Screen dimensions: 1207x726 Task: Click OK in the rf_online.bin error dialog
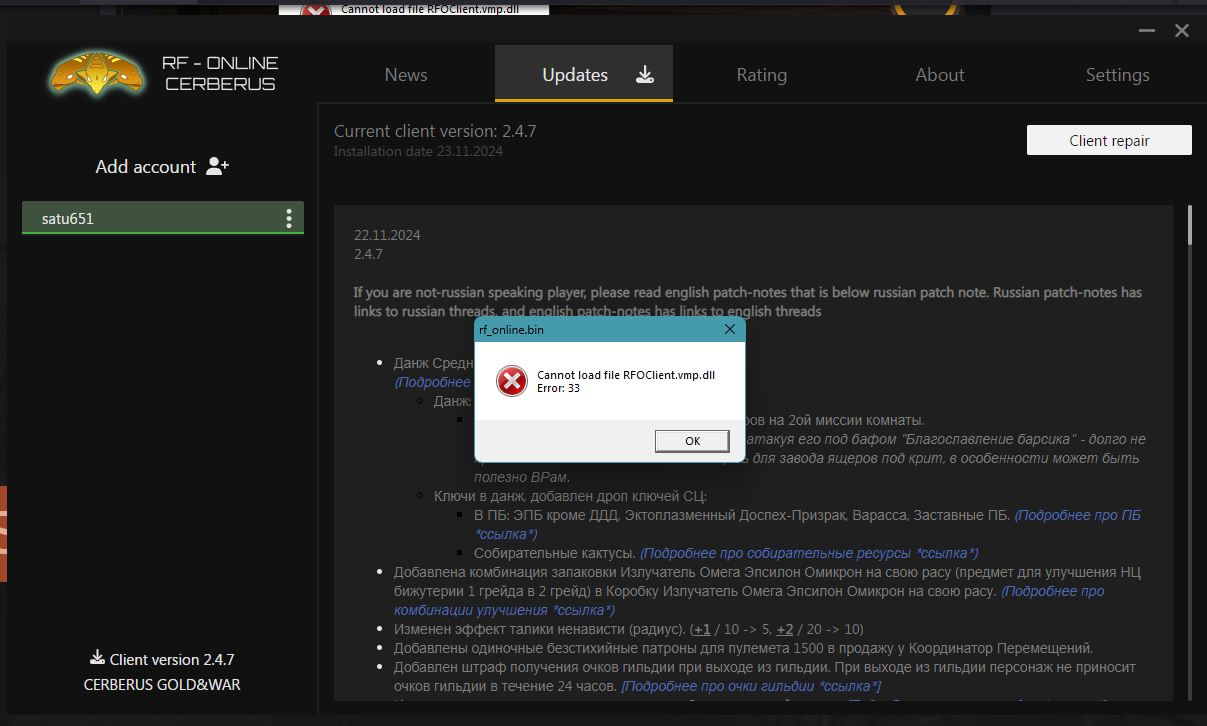tap(692, 441)
